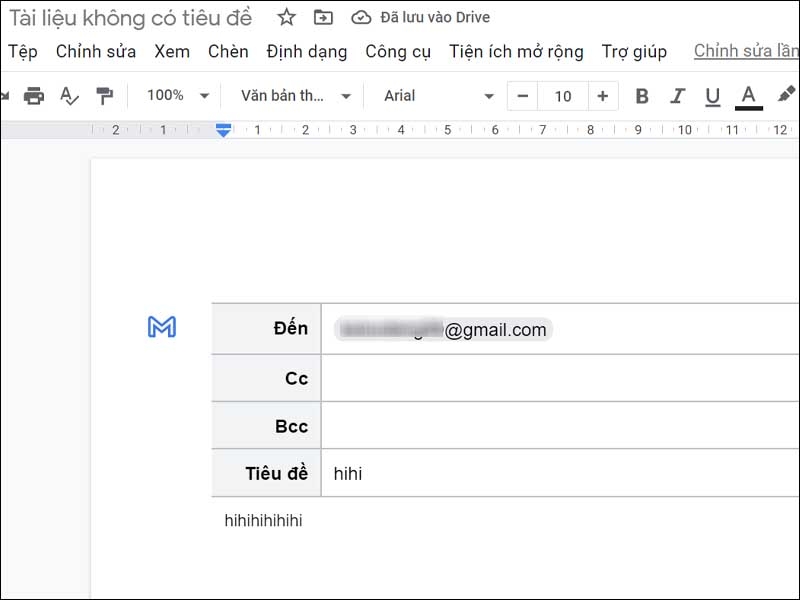Toggle bold formatting

[641, 96]
